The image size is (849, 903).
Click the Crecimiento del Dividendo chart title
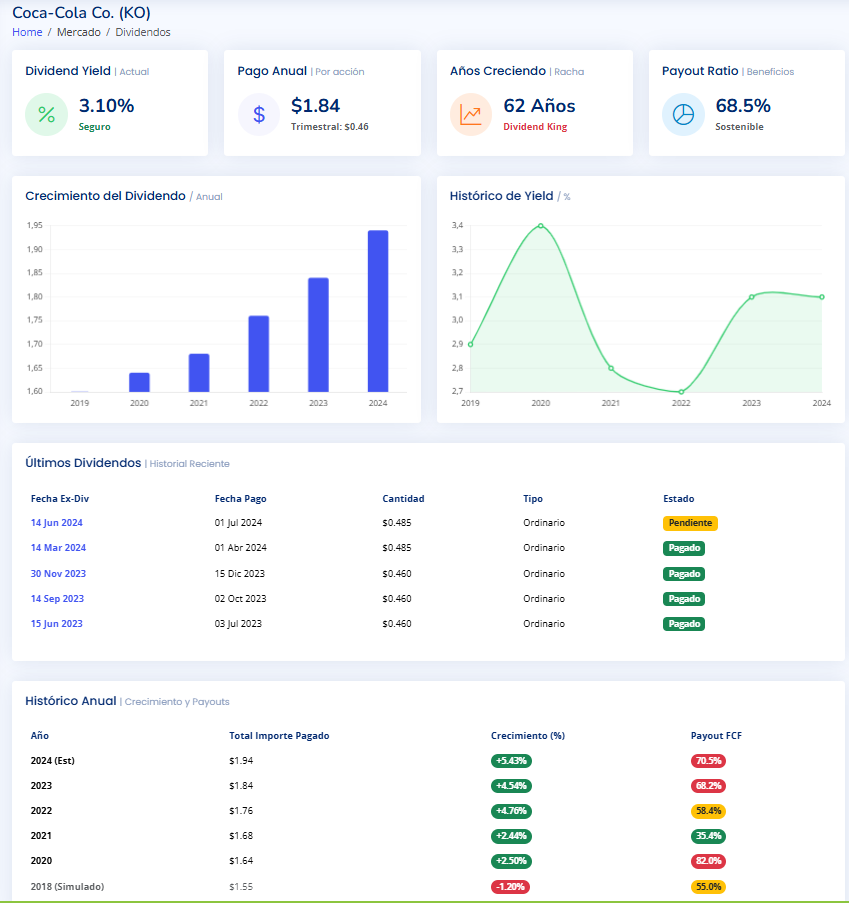(105, 196)
